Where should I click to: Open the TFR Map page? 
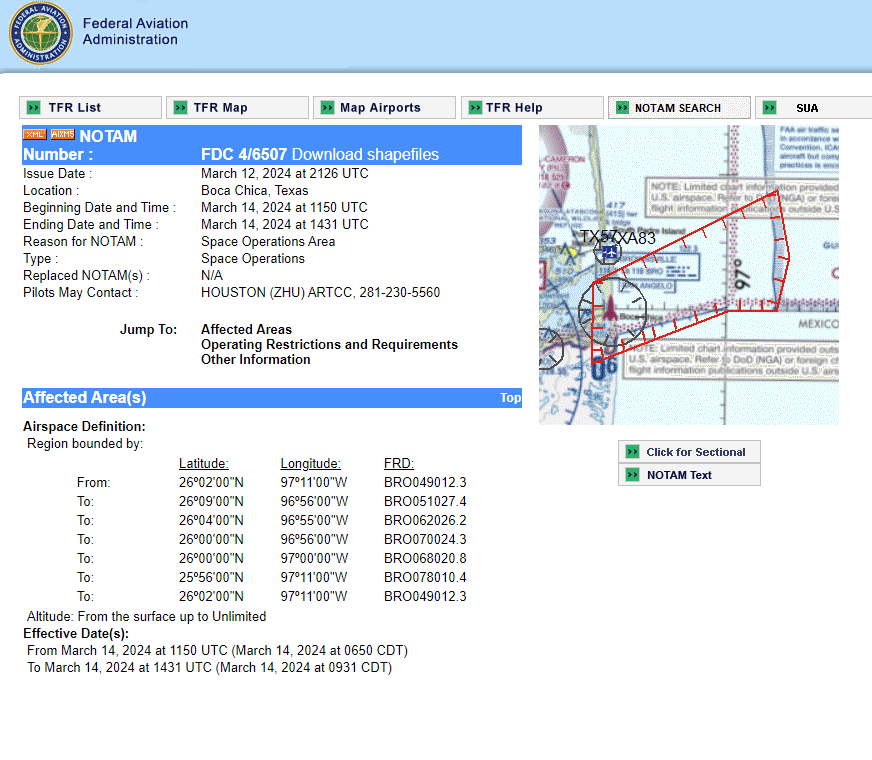click(237, 107)
